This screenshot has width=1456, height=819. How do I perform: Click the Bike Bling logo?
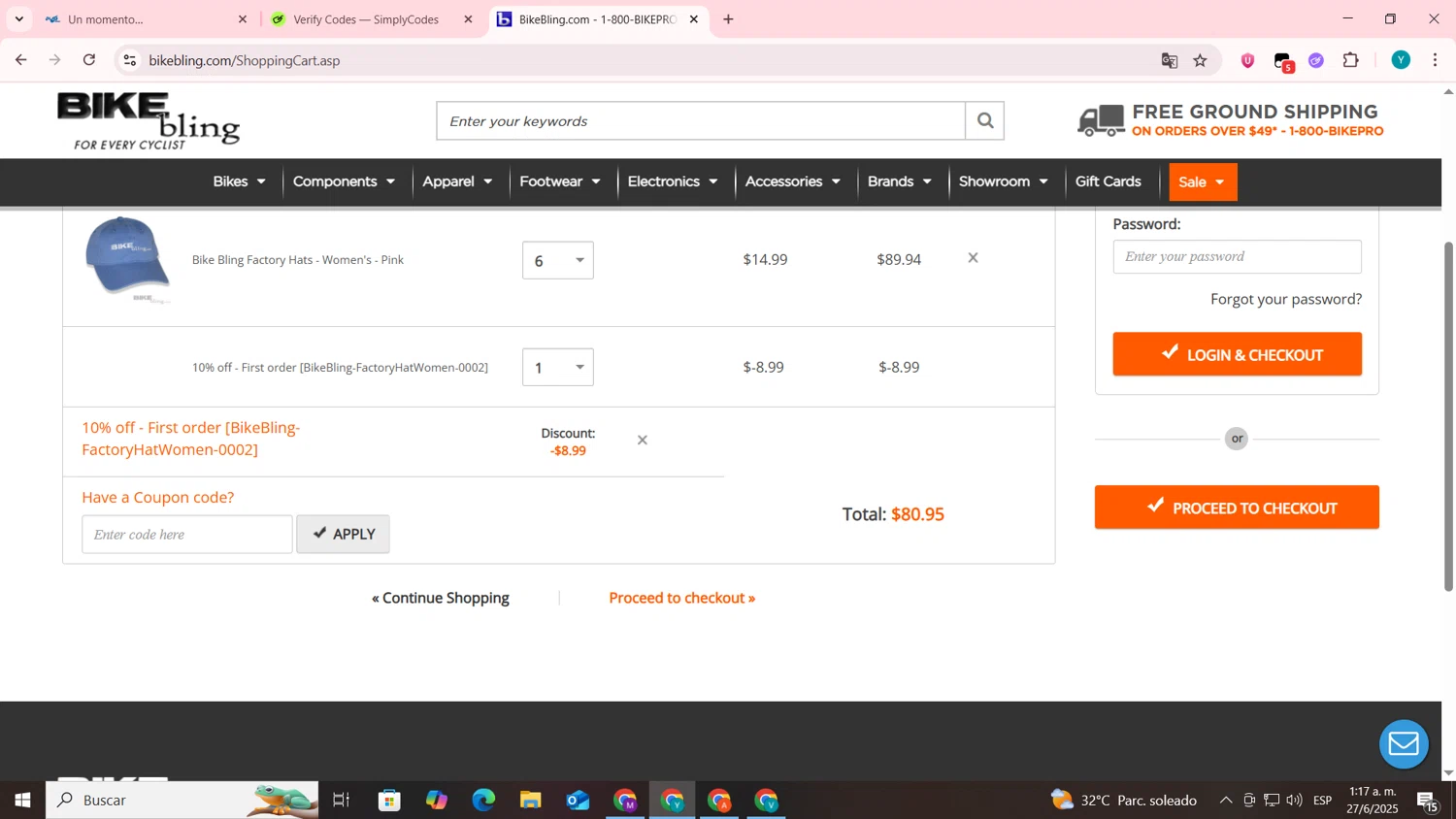pyautogui.click(x=148, y=121)
